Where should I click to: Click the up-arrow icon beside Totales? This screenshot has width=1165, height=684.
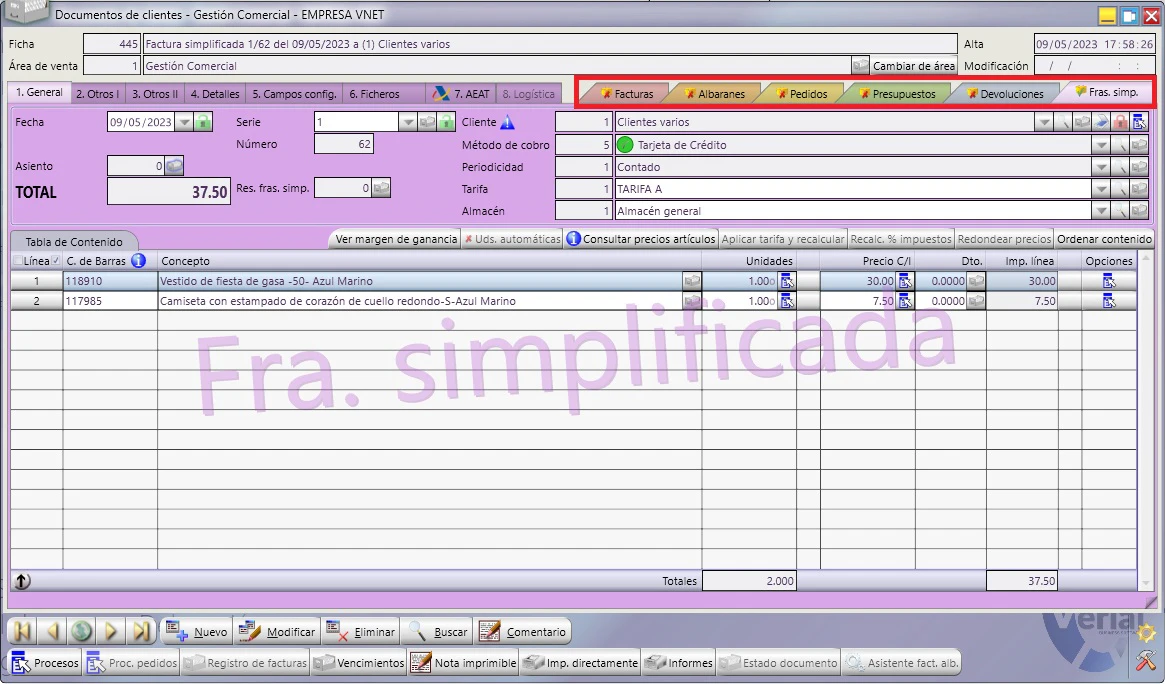22,581
